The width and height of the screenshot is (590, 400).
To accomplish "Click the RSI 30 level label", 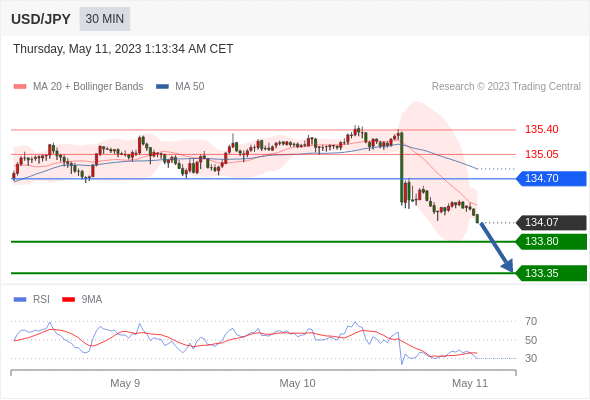I will click(x=531, y=358).
